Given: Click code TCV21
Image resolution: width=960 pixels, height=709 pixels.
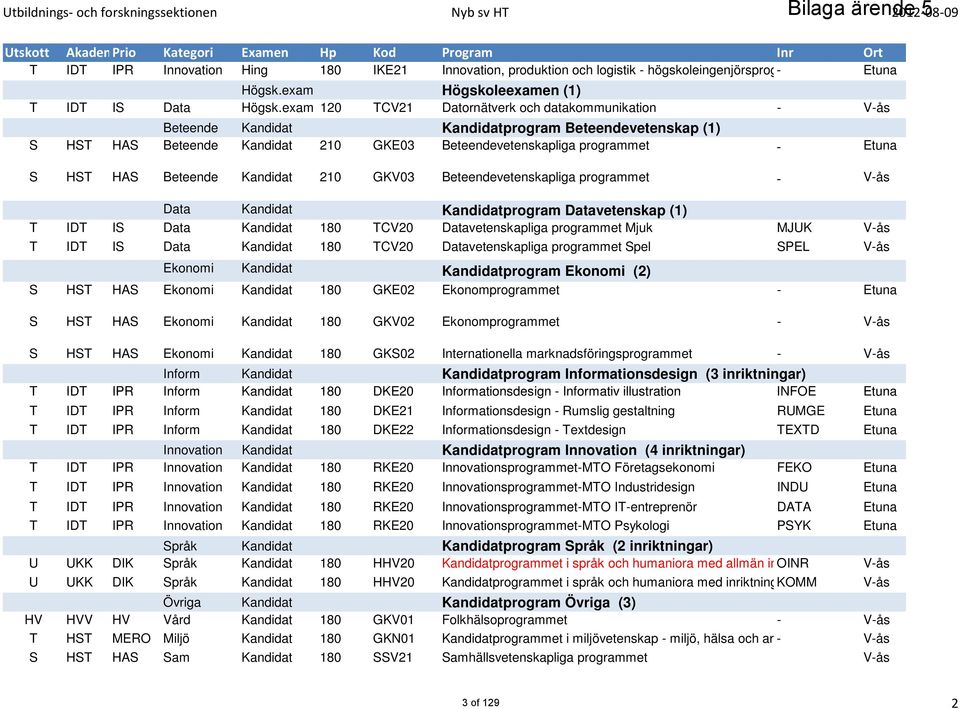Looking at the screenshot, I should pyautogui.click(x=392, y=108).
